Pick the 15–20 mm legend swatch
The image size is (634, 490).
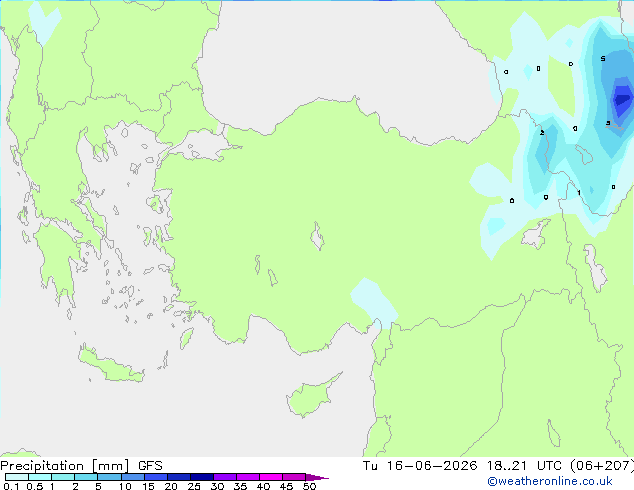tap(155, 477)
